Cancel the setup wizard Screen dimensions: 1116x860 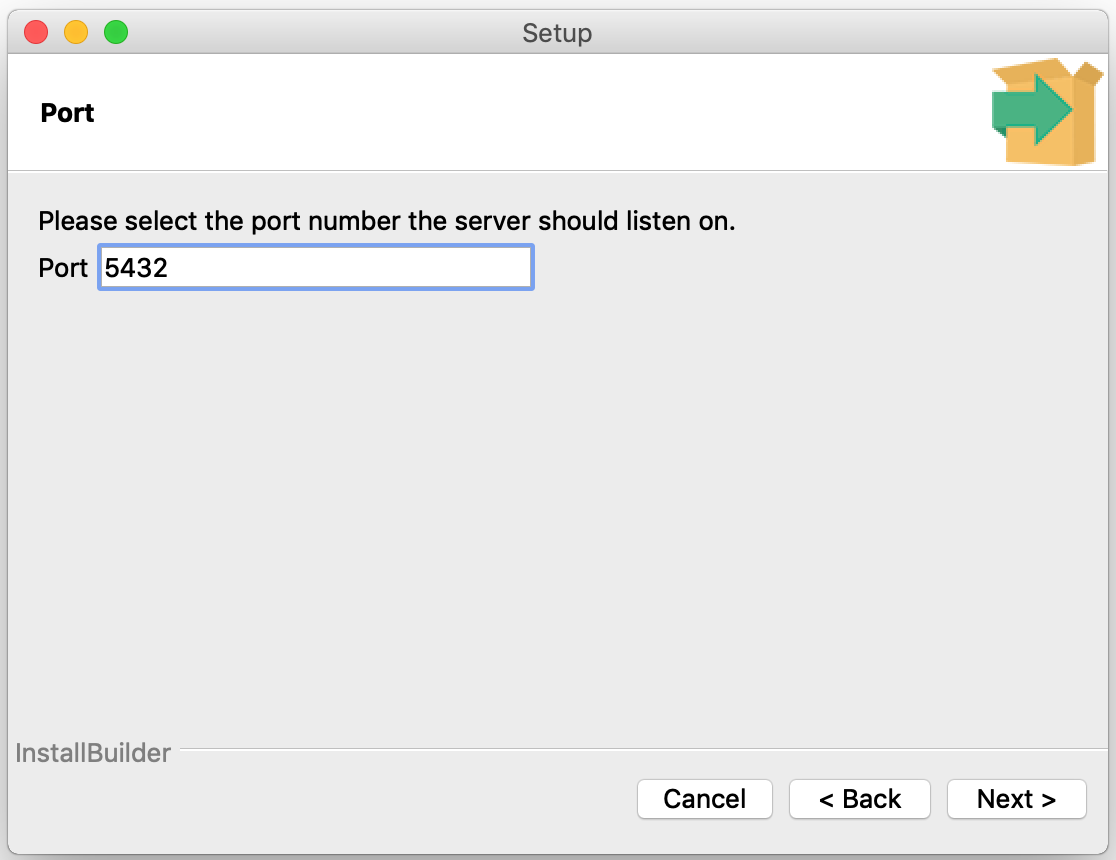(705, 799)
